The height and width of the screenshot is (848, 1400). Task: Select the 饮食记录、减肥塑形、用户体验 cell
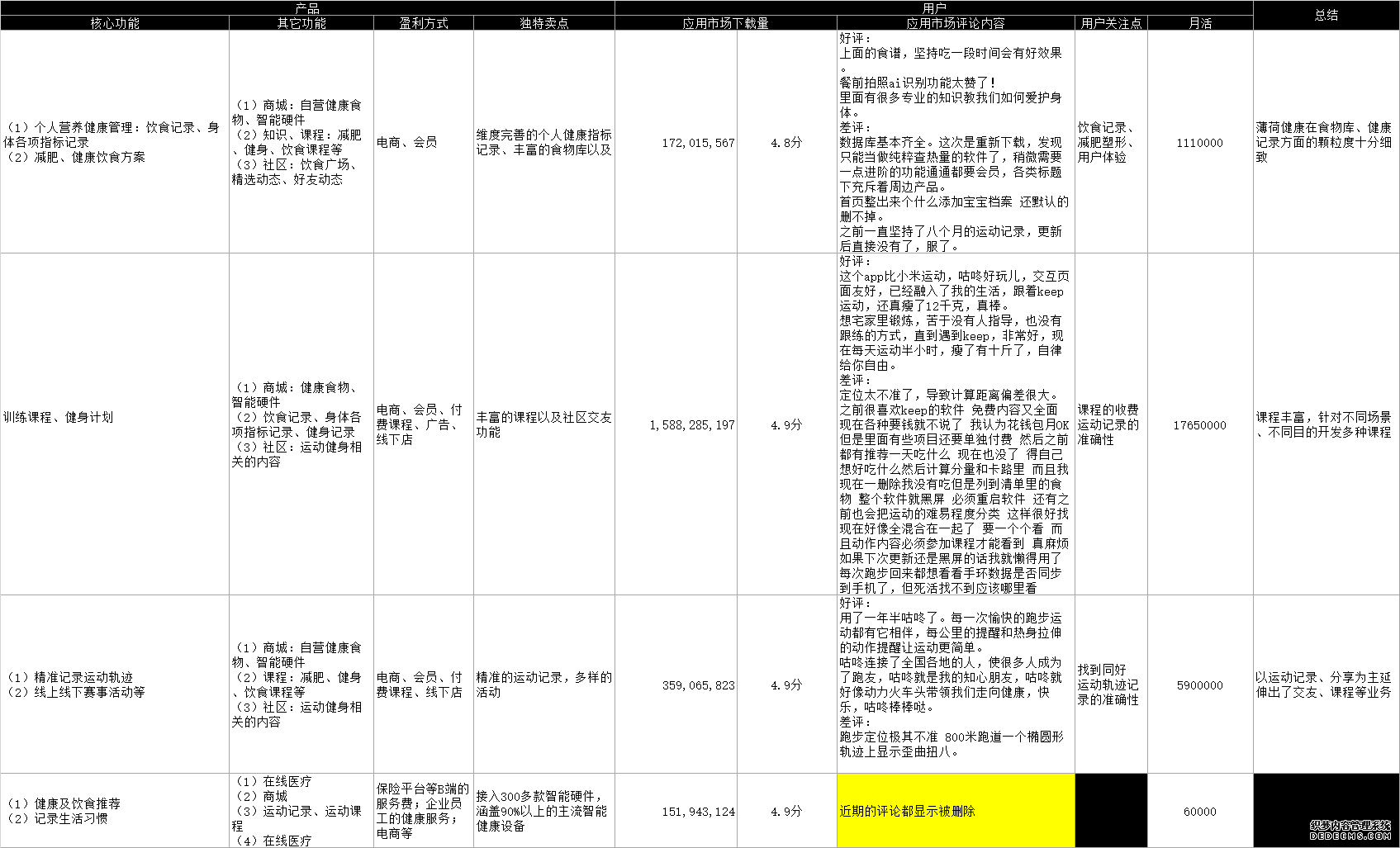click(1110, 141)
